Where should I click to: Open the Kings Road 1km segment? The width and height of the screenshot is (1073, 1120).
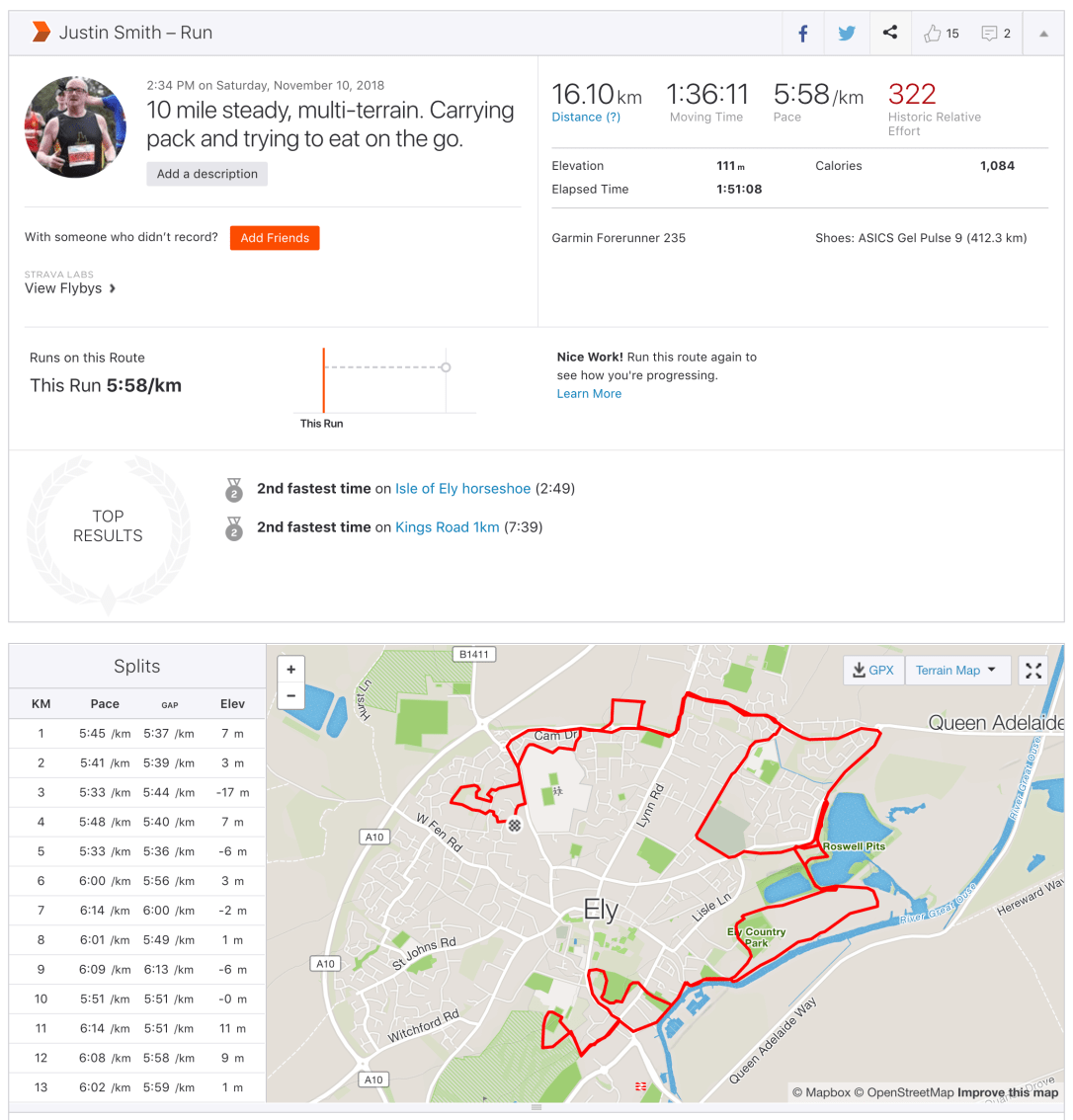(x=447, y=527)
